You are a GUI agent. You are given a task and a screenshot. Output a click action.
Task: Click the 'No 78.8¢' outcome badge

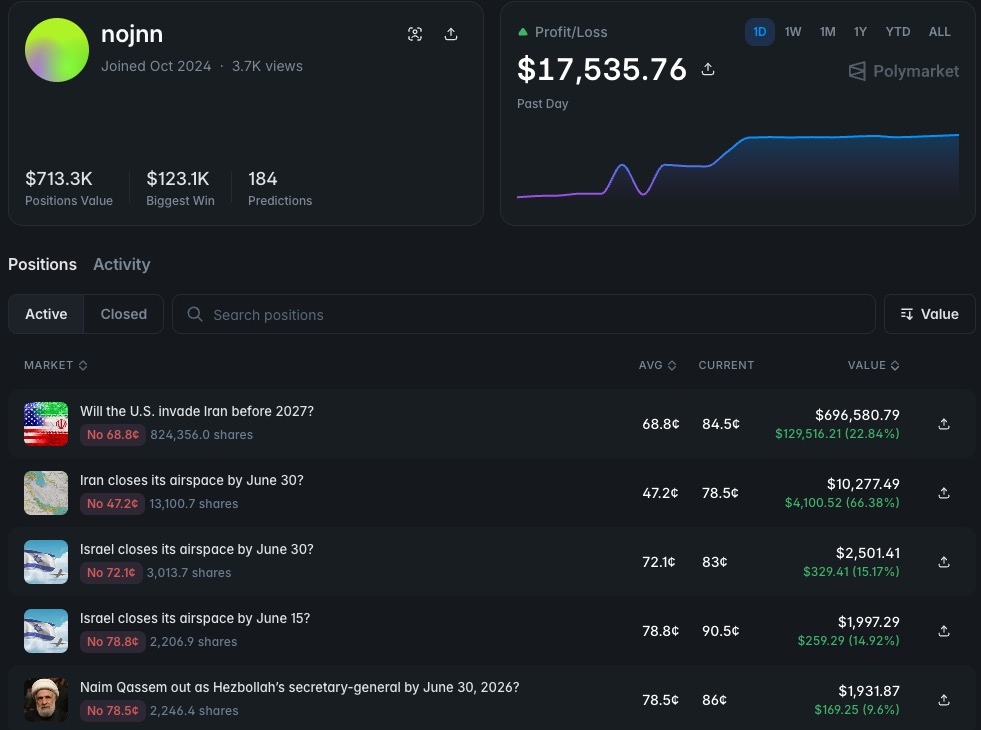(113, 642)
